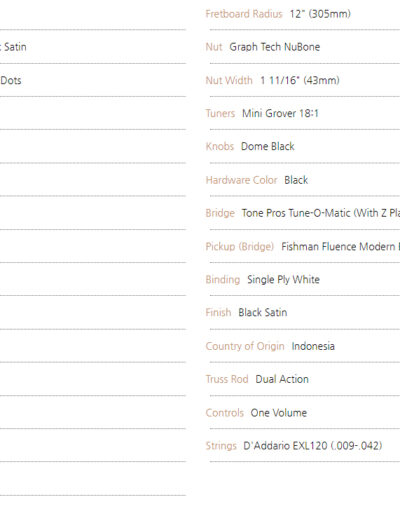Click the Dual Action truss rod value

pyautogui.click(x=282, y=379)
